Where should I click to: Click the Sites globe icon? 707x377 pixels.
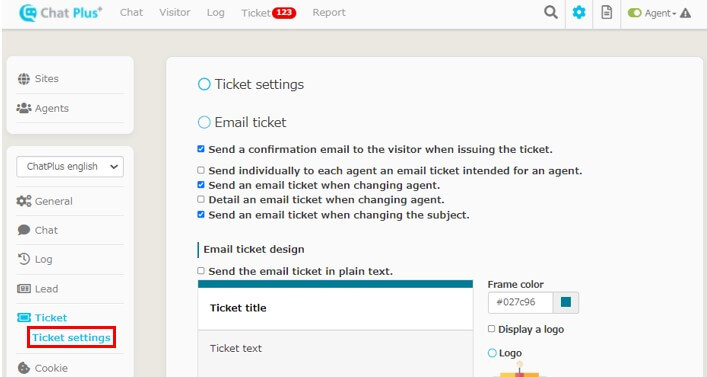point(23,78)
